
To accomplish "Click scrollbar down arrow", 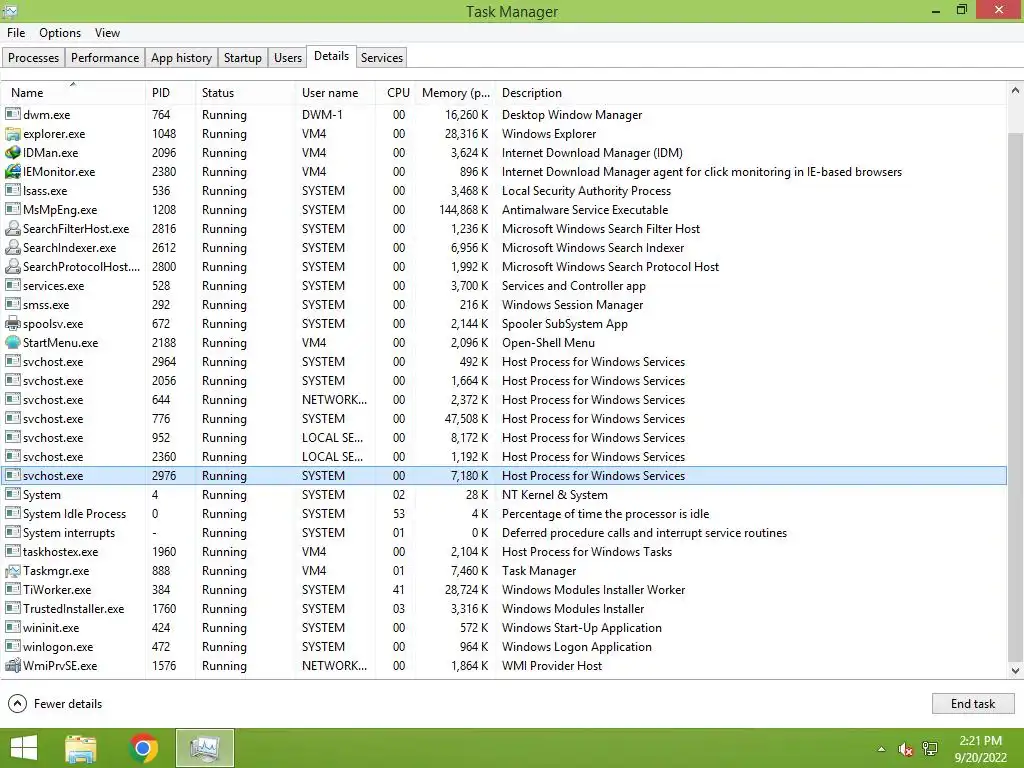I will 1016,670.
